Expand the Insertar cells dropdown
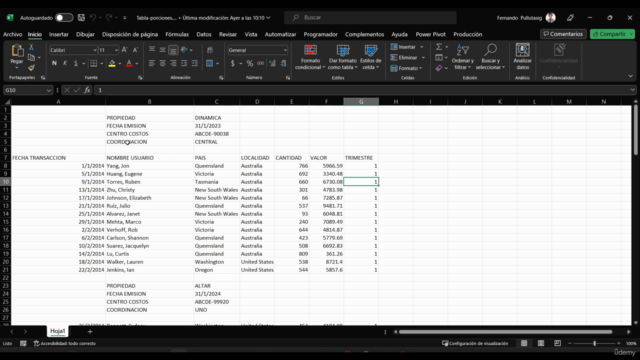Image resolution: width=640 pixels, height=360 pixels. 422,47
